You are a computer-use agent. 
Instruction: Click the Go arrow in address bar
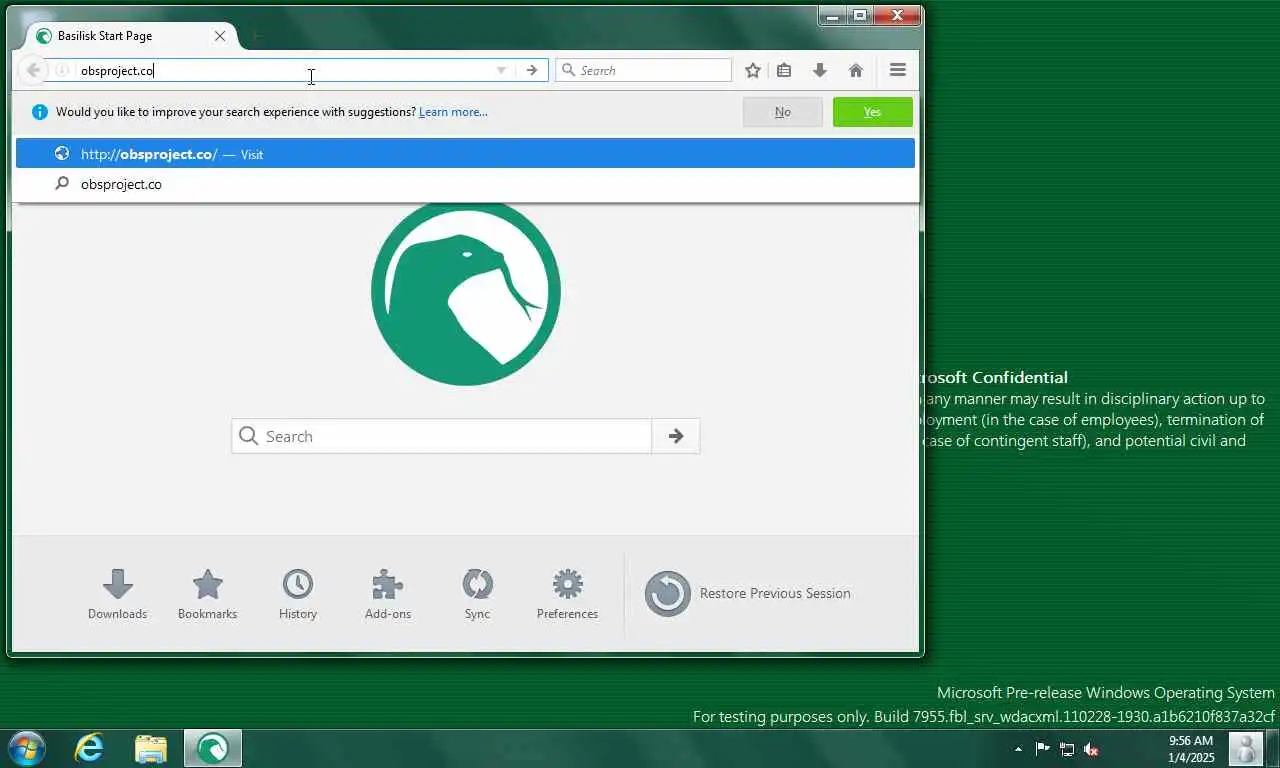click(x=532, y=70)
